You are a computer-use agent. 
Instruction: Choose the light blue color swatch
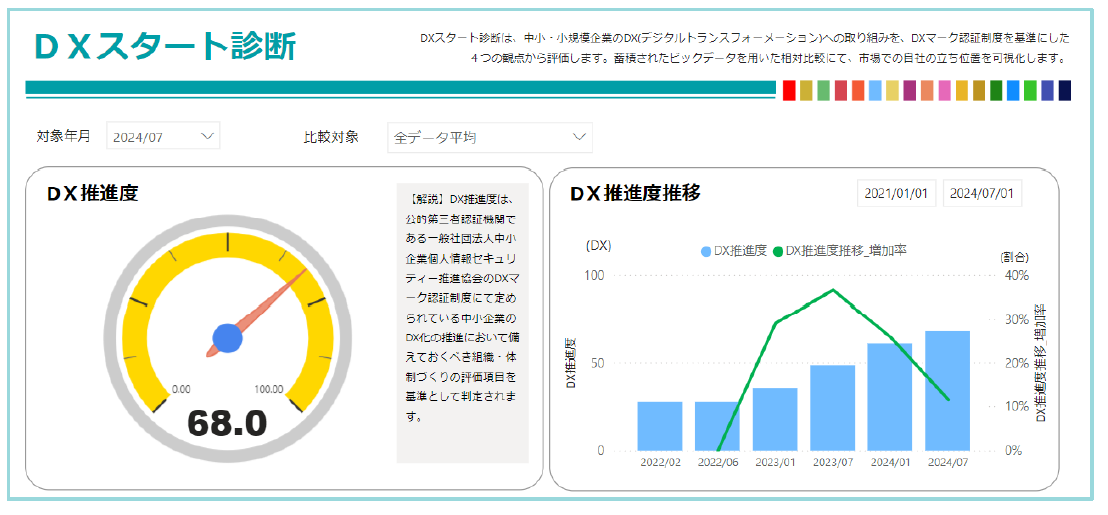point(875,91)
